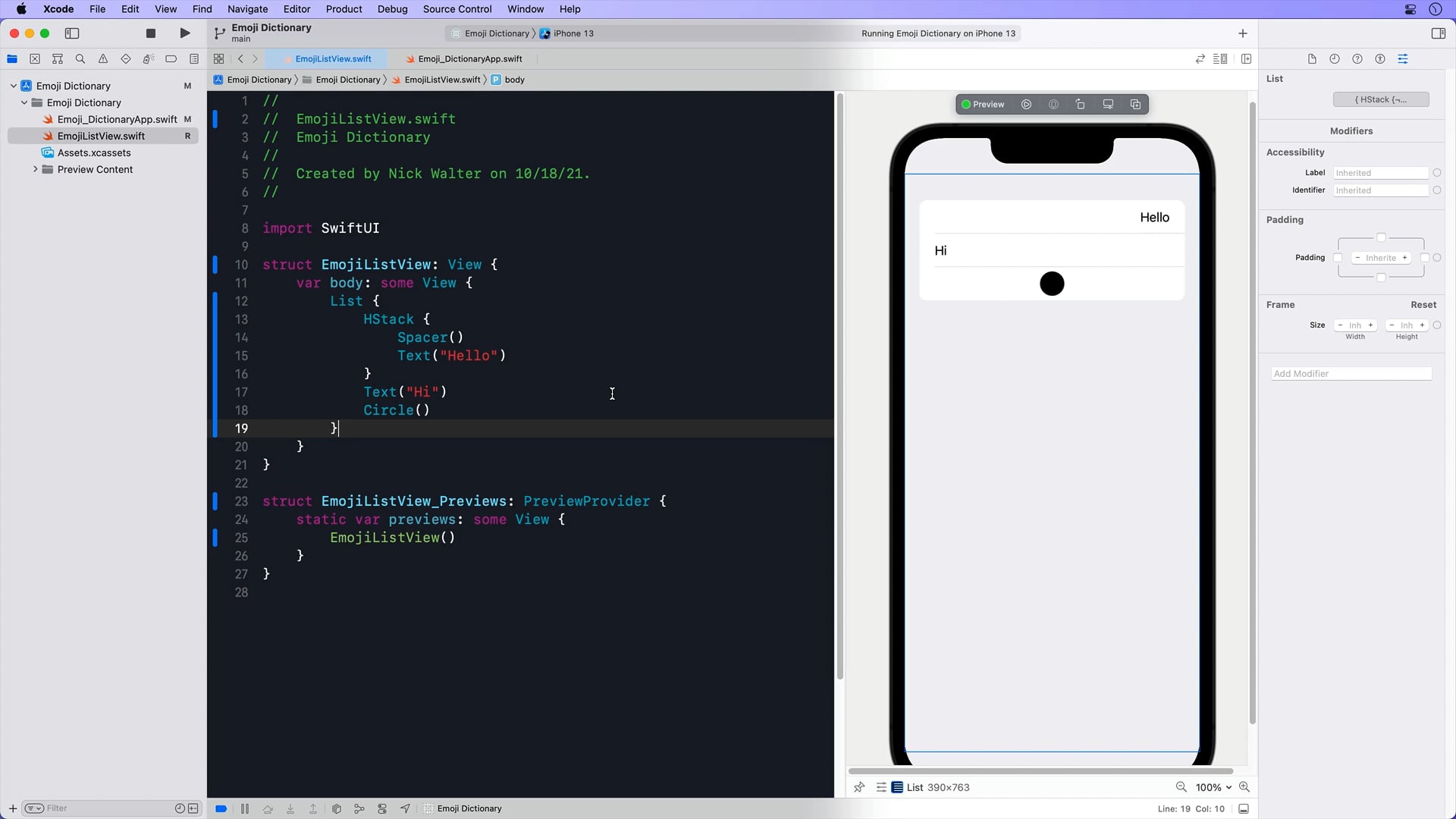The height and width of the screenshot is (819, 1456).
Task: Preview on a connected device
Action: pos(1108,105)
